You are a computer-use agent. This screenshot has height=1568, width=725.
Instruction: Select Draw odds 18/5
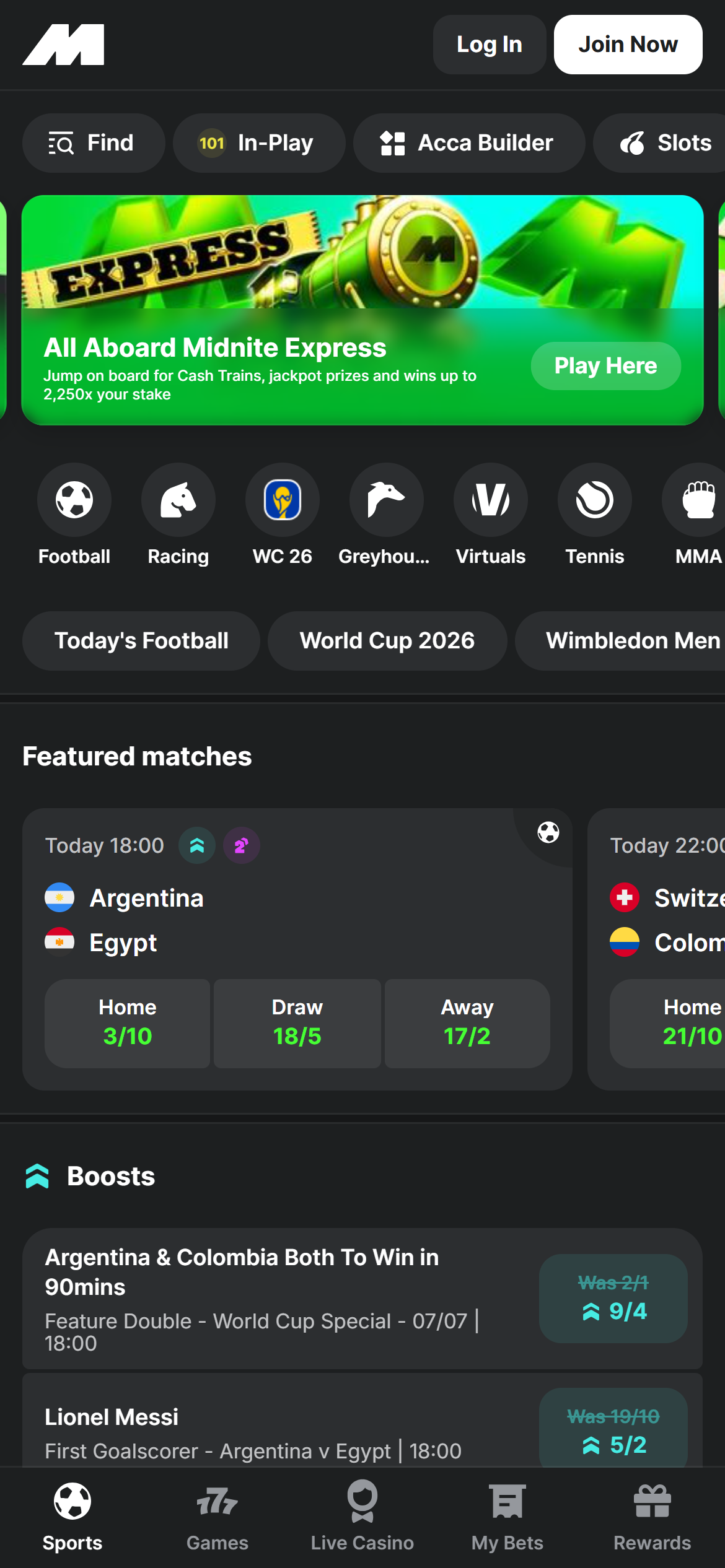pyautogui.click(x=297, y=1023)
